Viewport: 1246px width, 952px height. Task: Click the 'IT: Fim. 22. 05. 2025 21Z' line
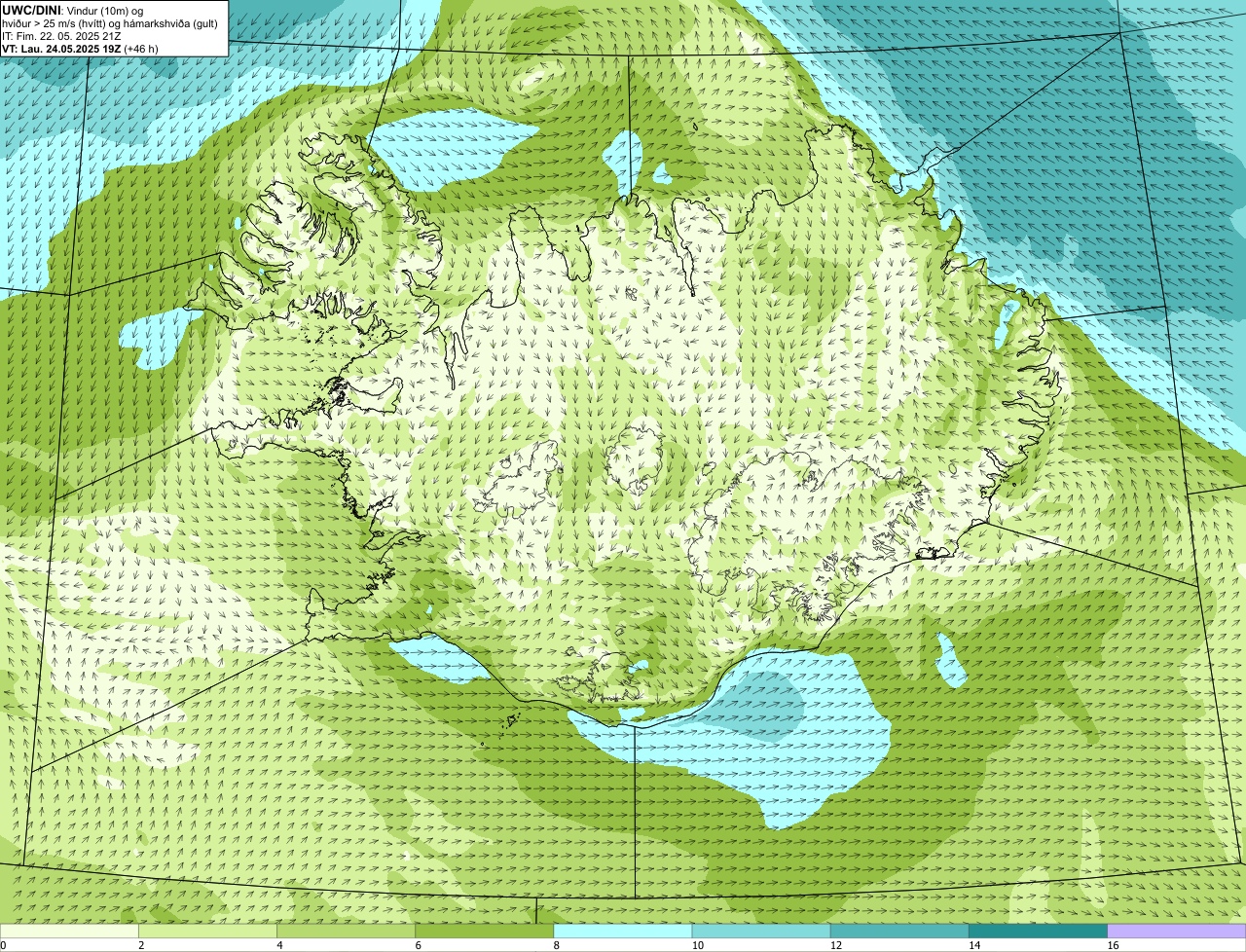[61, 36]
